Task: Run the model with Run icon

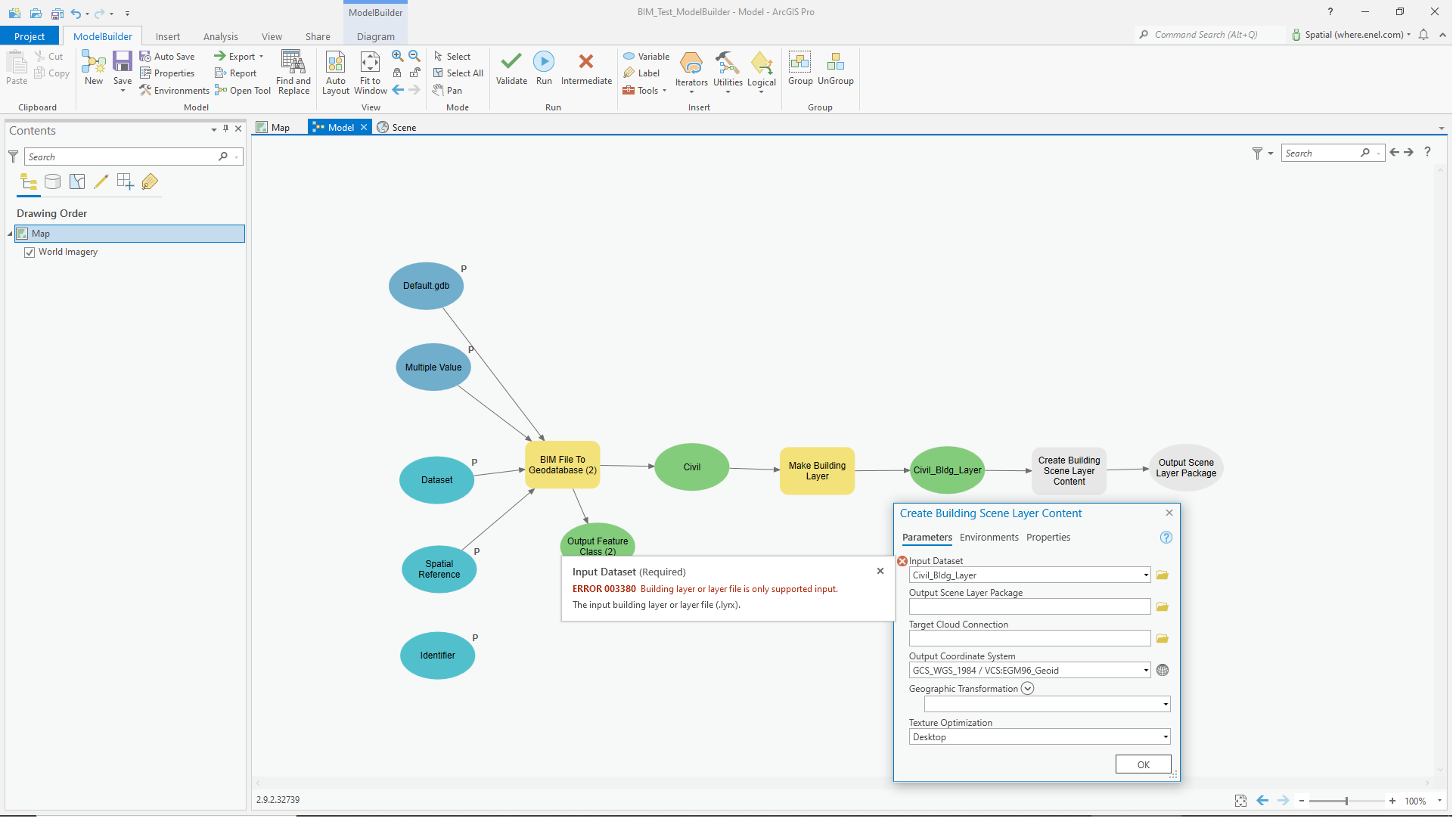Action: pyautogui.click(x=545, y=62)
